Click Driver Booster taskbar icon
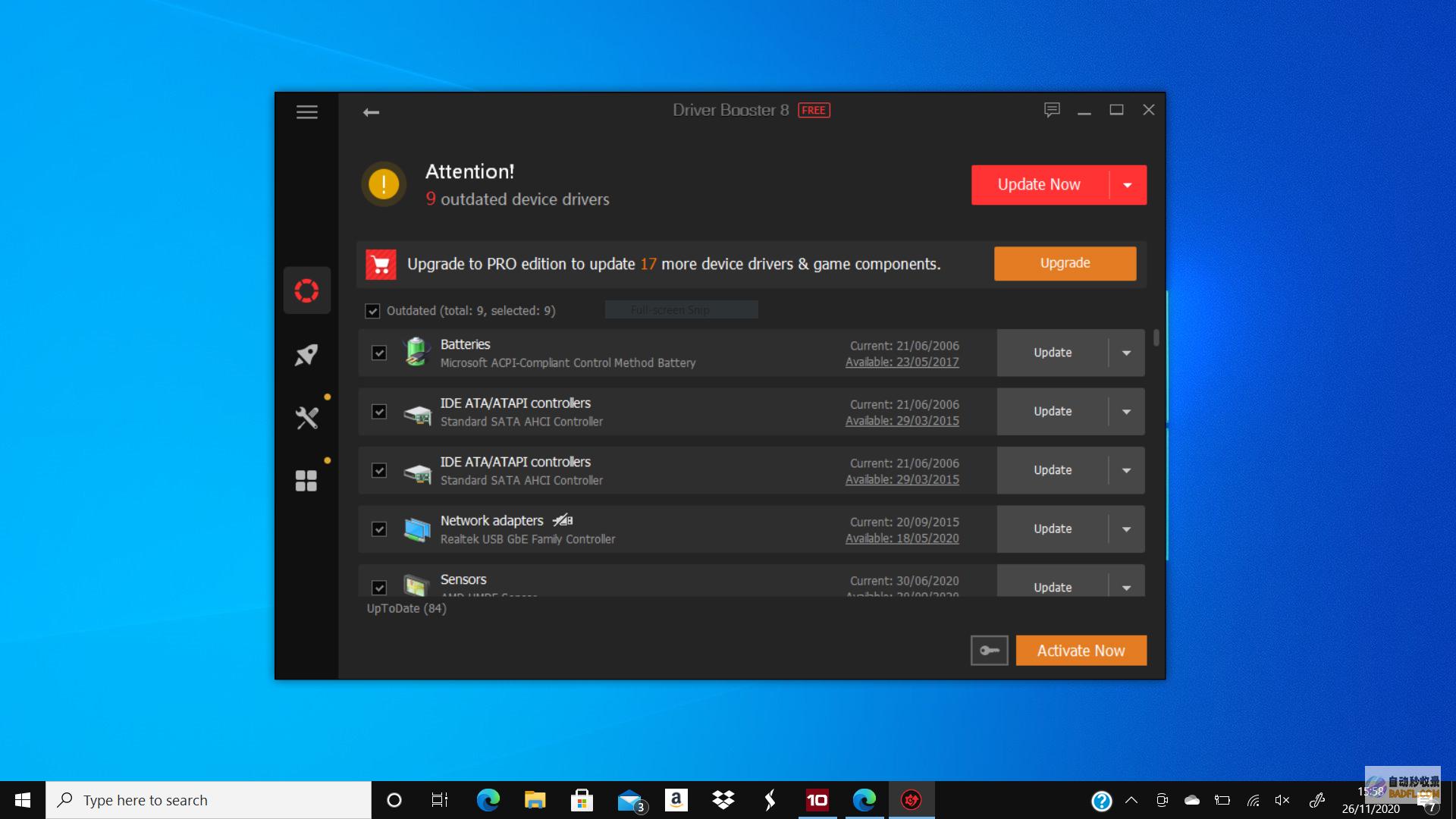This screenshot has width=1456, height=819. click(912, 800)
